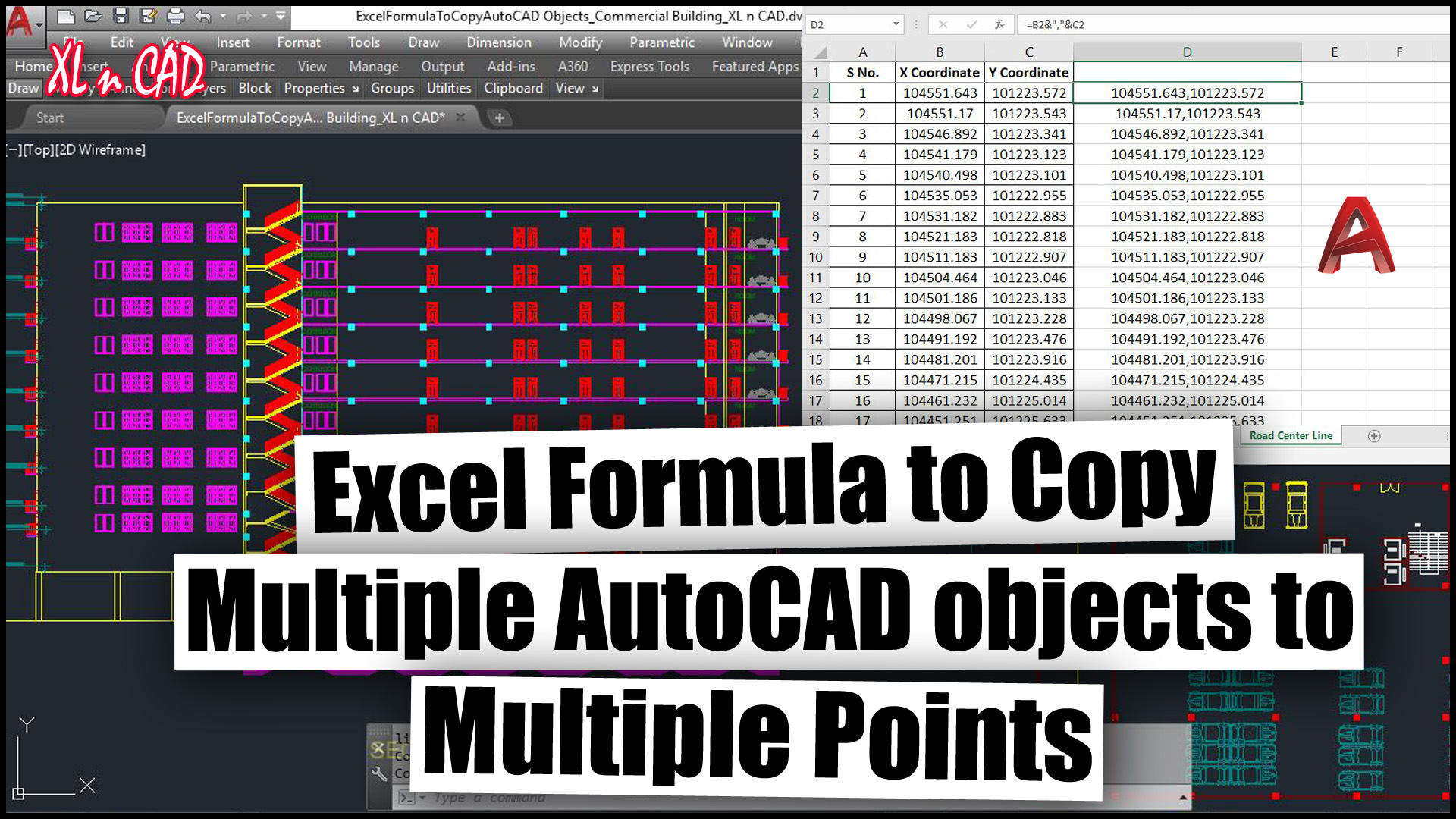Click the Undo icon in toolbar
The height and width of the screenshot is (819, 1456).
204,16
